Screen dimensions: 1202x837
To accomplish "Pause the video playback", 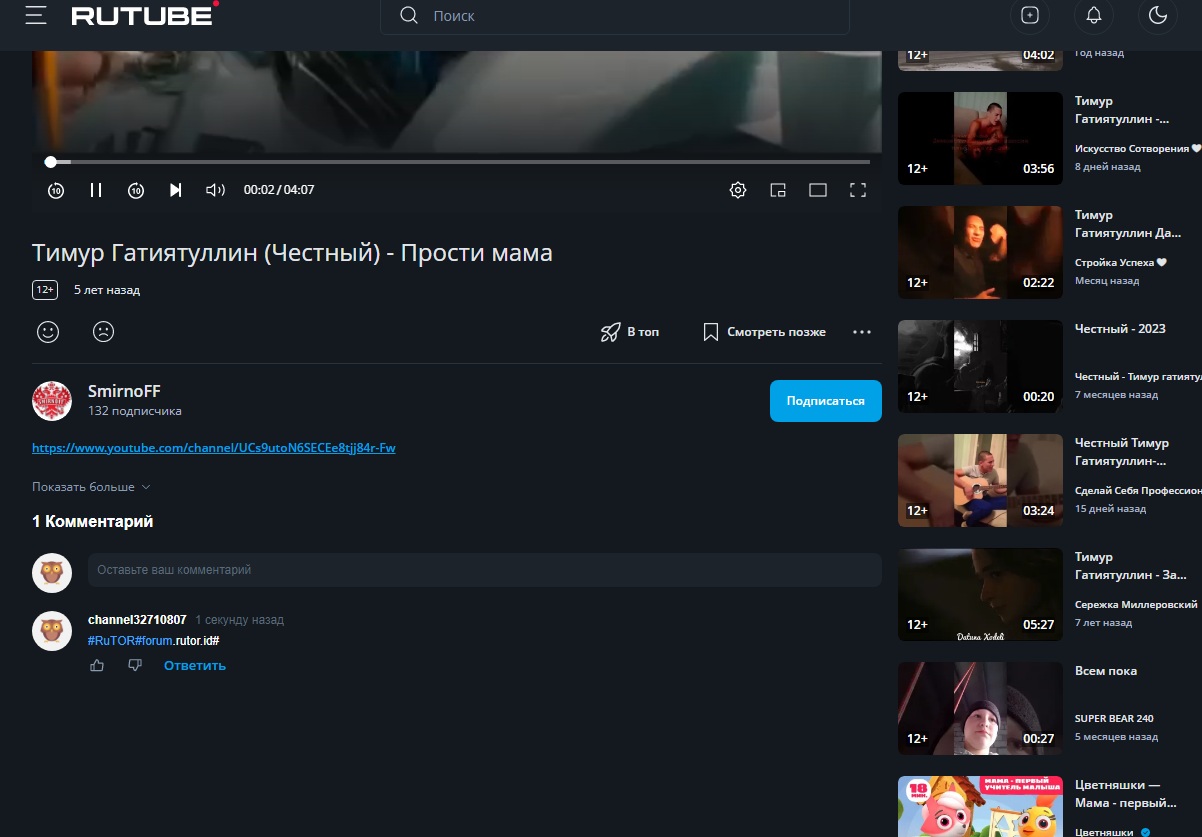I will pyautogui.click(x=96, y=190).
